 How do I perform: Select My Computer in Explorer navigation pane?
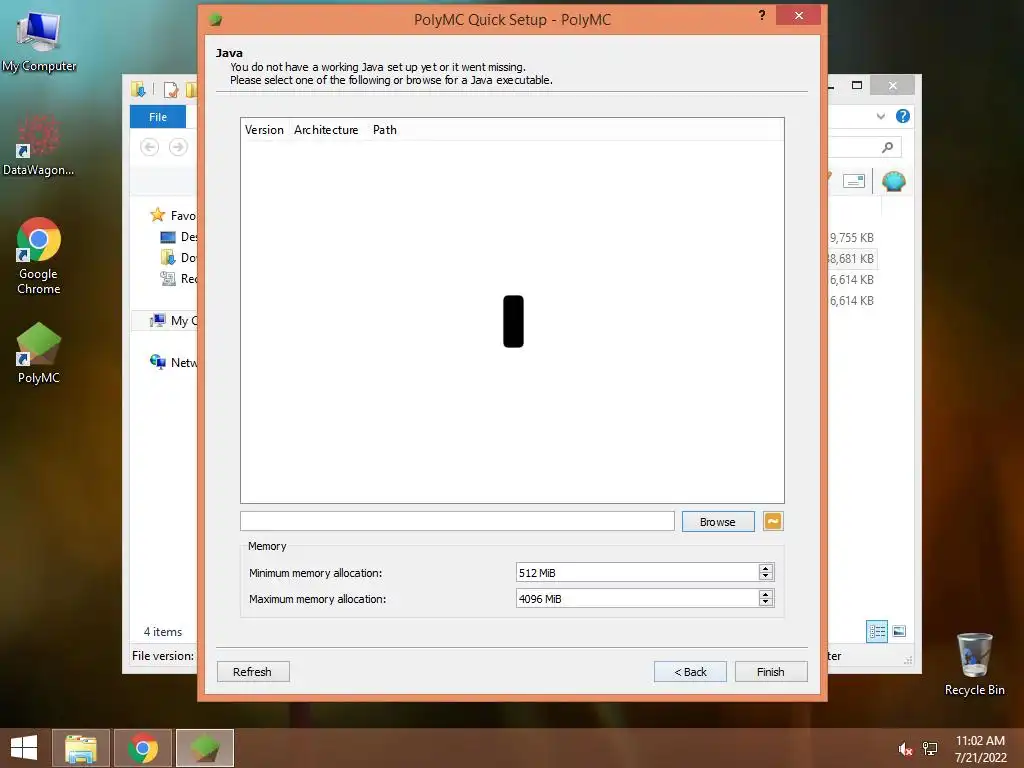tap(174, 321)
